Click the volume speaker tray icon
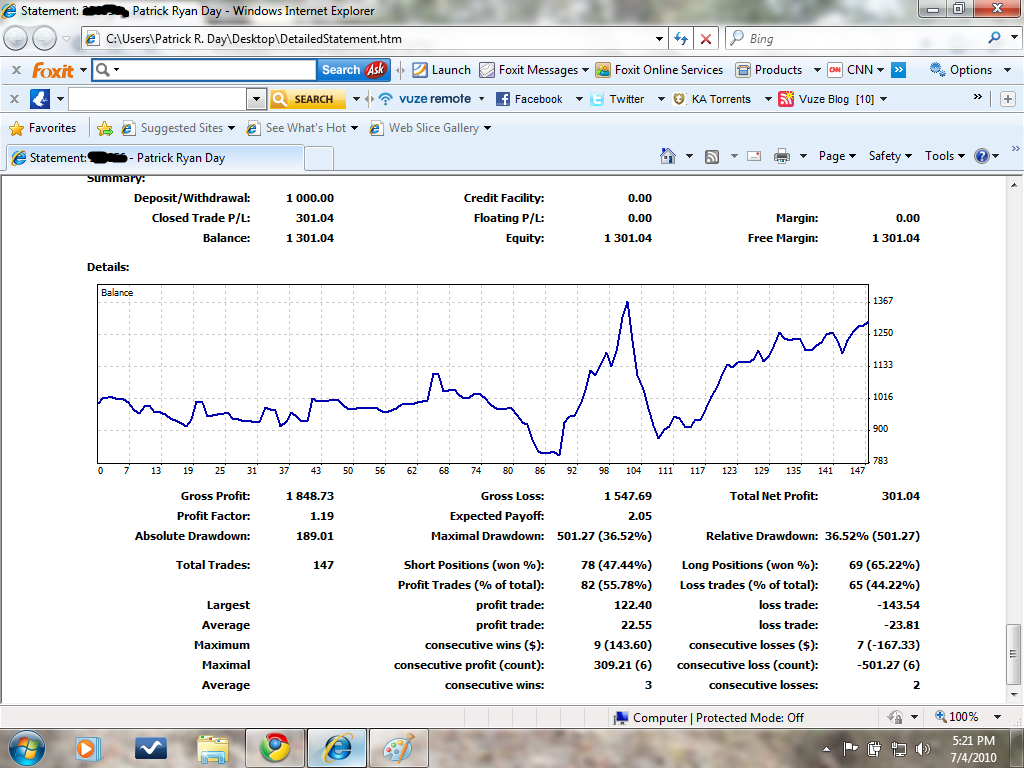This screenshot has width=1024, height=768. click(922, 748)
